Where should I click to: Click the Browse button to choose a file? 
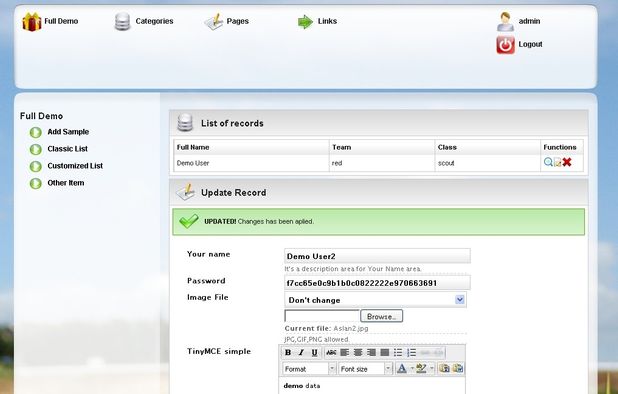382,316
